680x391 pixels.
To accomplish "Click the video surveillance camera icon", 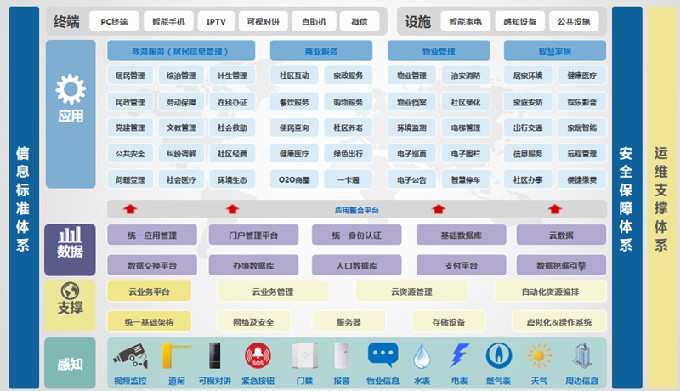I will (130, 355).
